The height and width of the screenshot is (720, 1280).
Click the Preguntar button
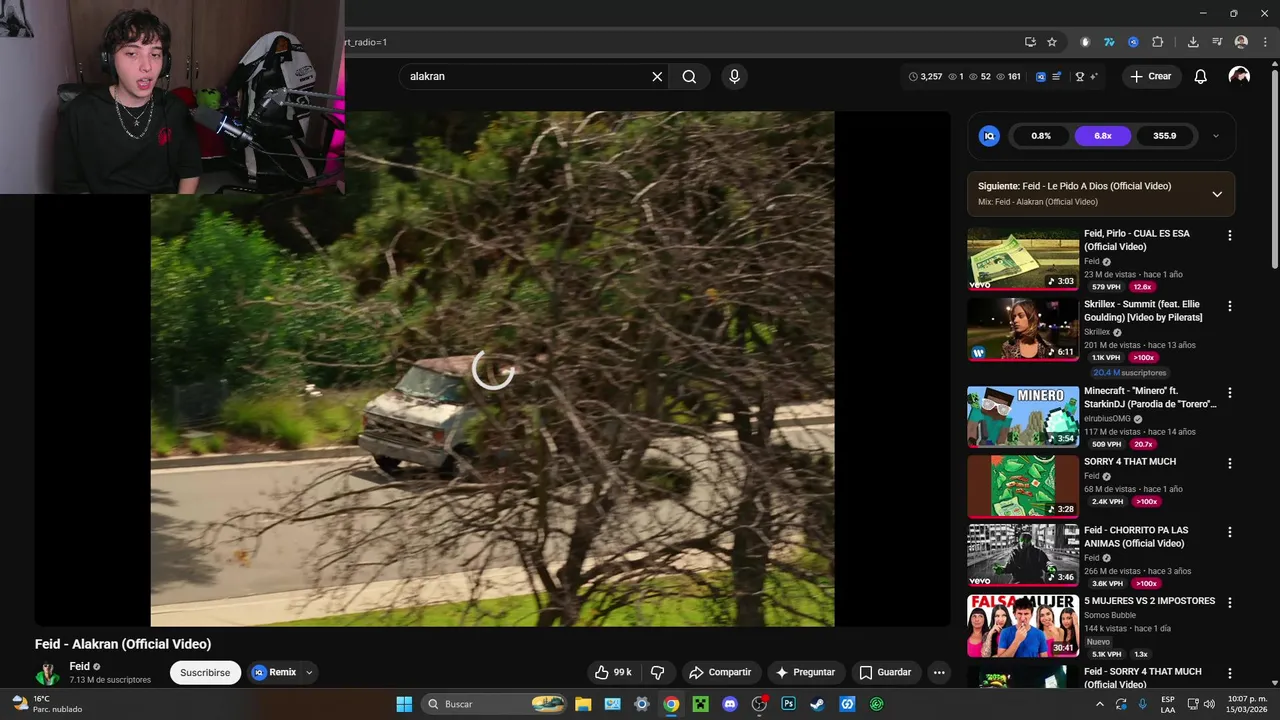pyautogui.click(x=805, y=673)
